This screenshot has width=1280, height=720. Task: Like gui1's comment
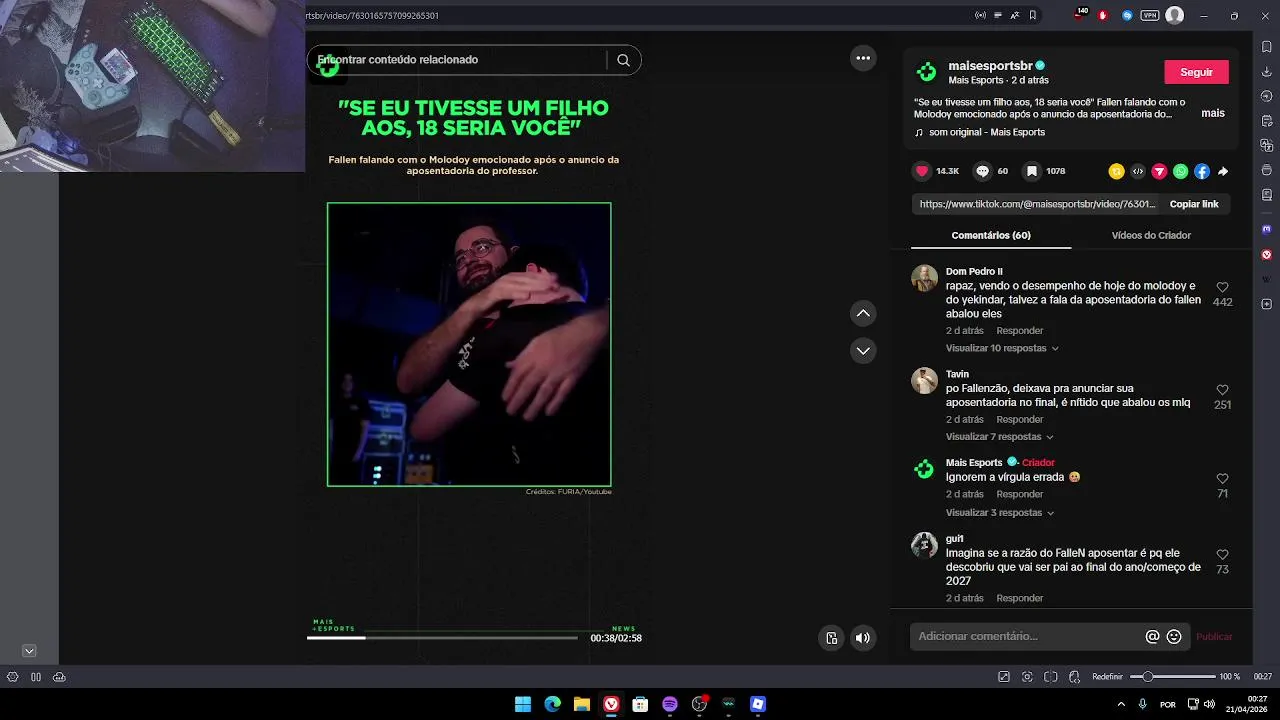pos(1222,554)
